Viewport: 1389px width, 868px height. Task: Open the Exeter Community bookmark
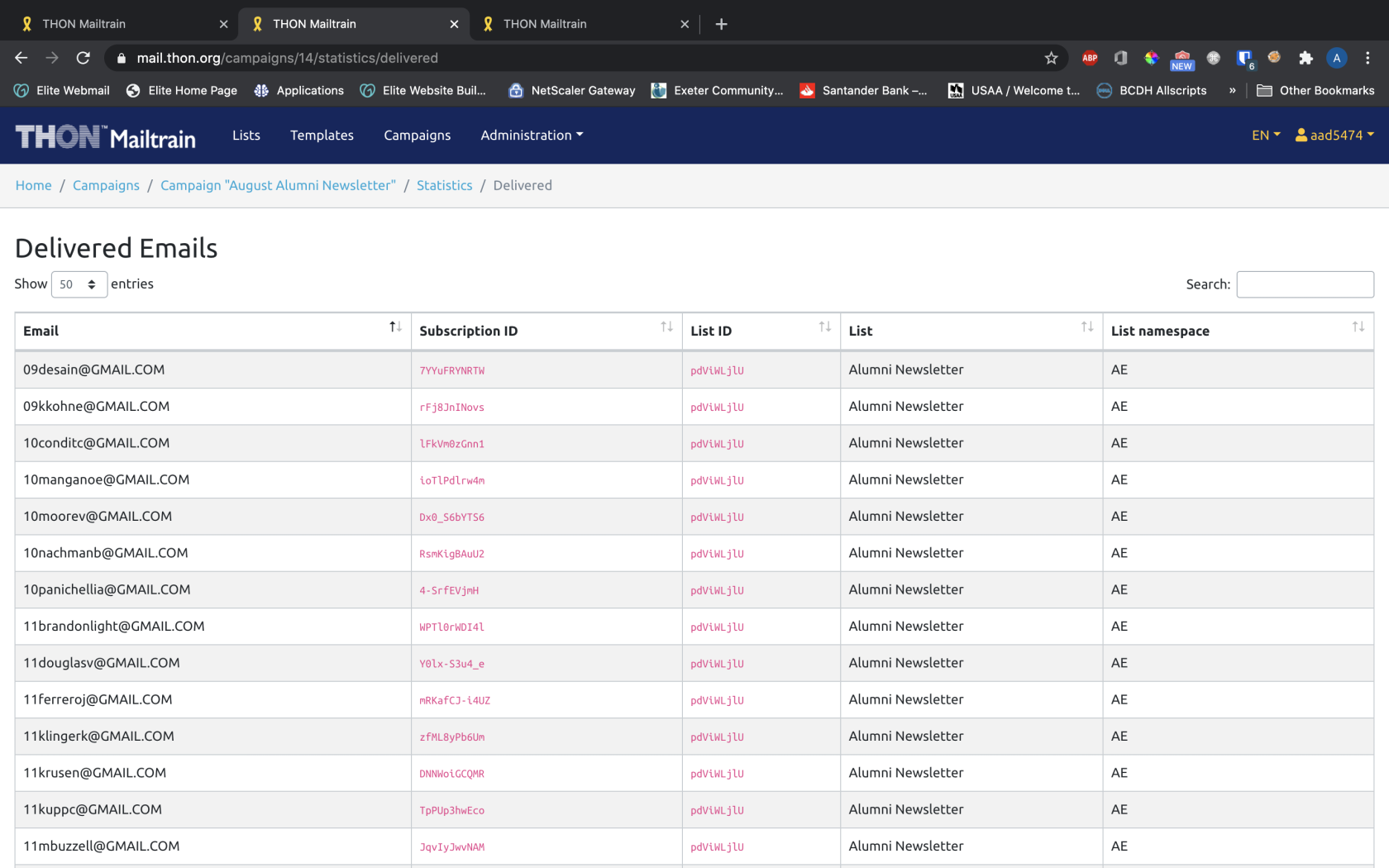[718, 90]
